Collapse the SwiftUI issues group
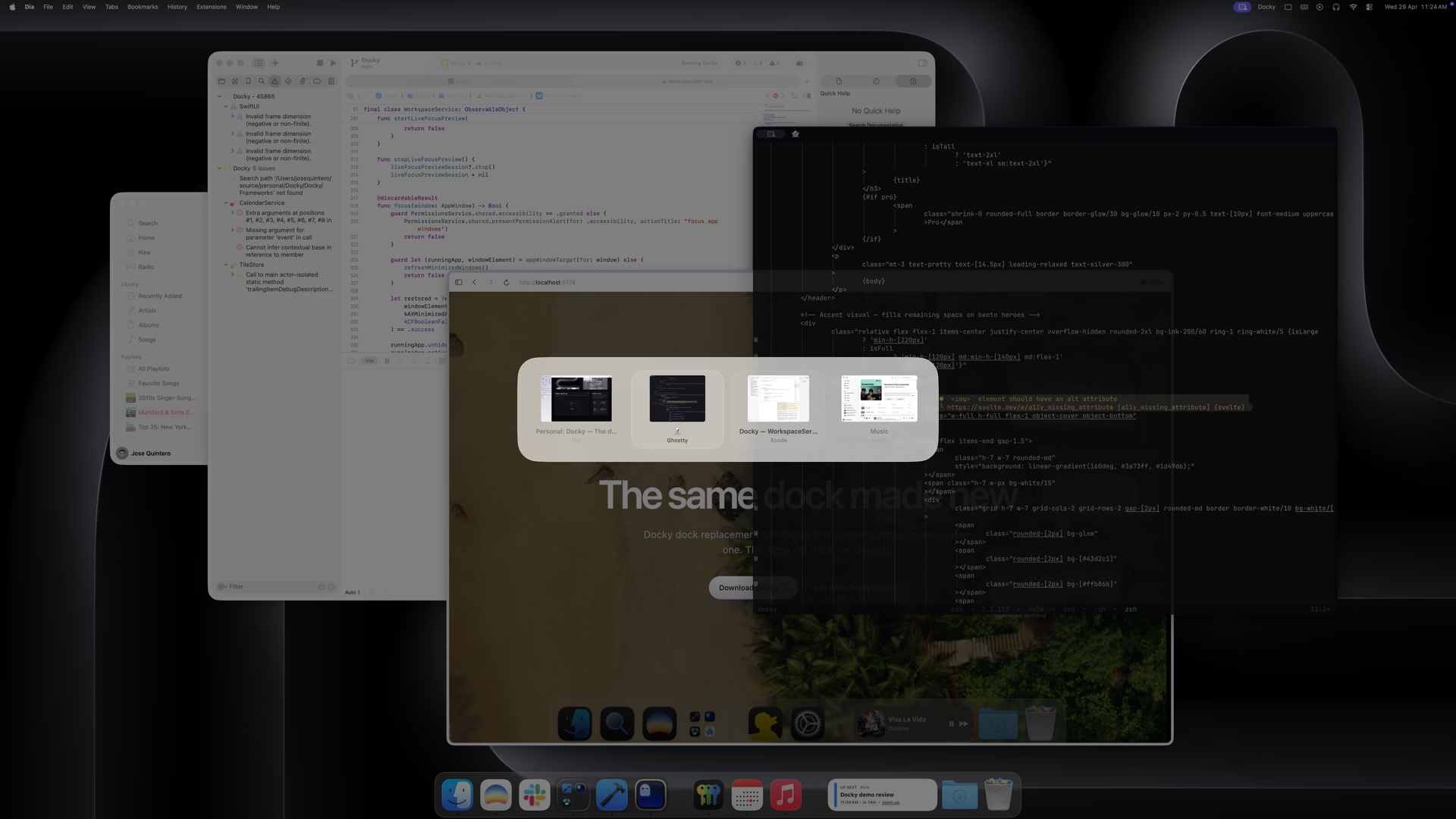 pyautogui.click(x=226, y=106)
